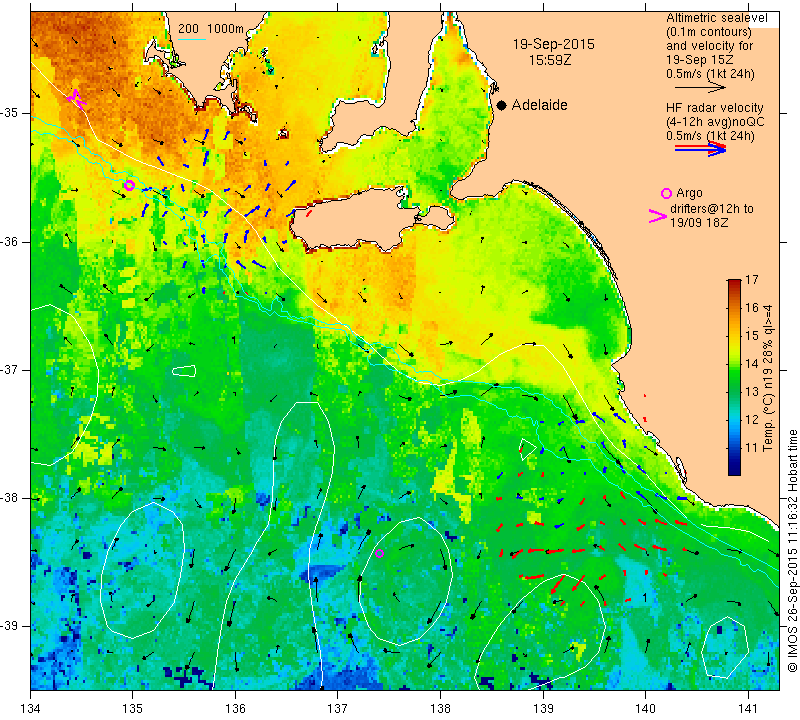Screen dimensions: 800x720
Task: Click the '200 1000m' depth contour label
Action: pos(211,29)
